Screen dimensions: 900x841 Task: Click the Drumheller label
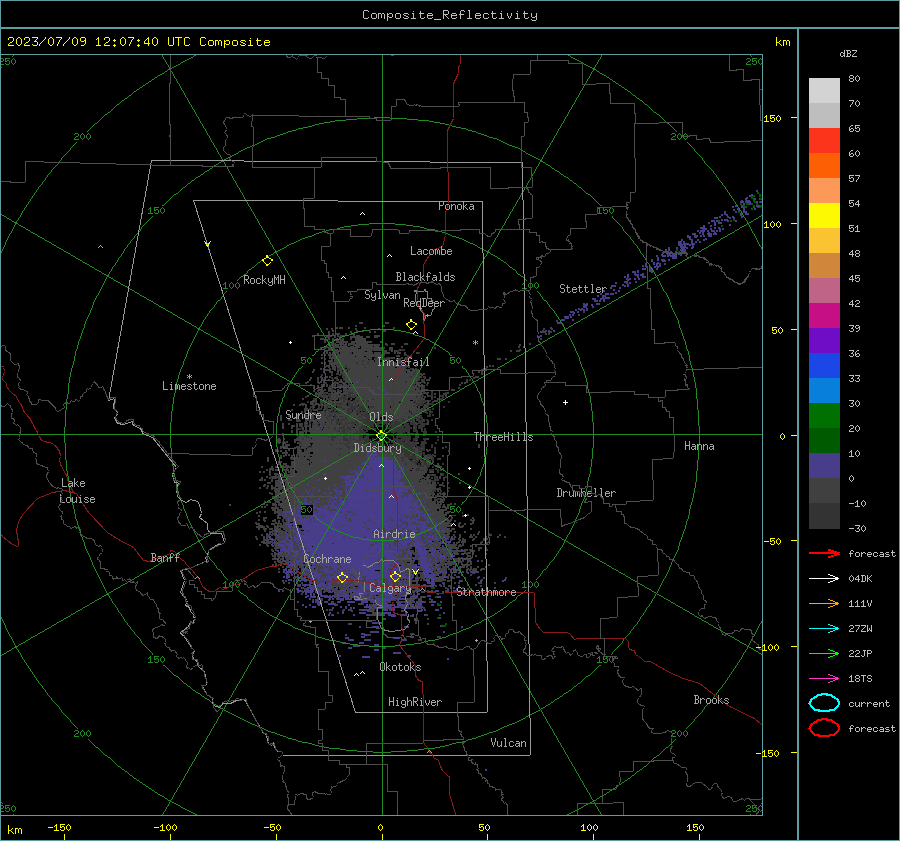coord(586,493)
